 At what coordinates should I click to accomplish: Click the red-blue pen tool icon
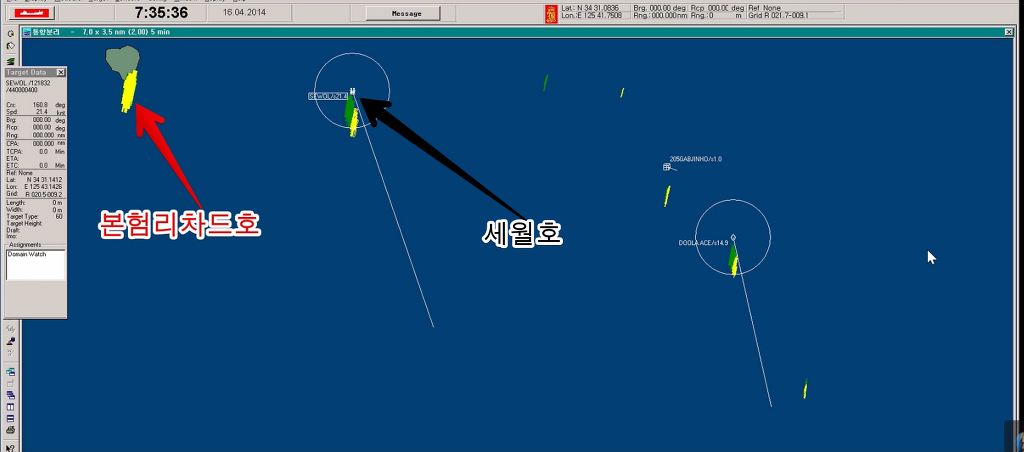point(10,341)
